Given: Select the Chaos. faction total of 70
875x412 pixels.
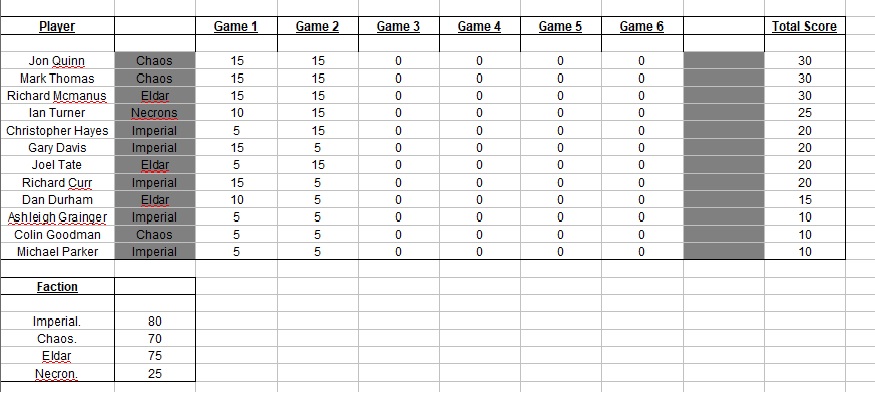Looking at the screenshot, I should 154,339.
